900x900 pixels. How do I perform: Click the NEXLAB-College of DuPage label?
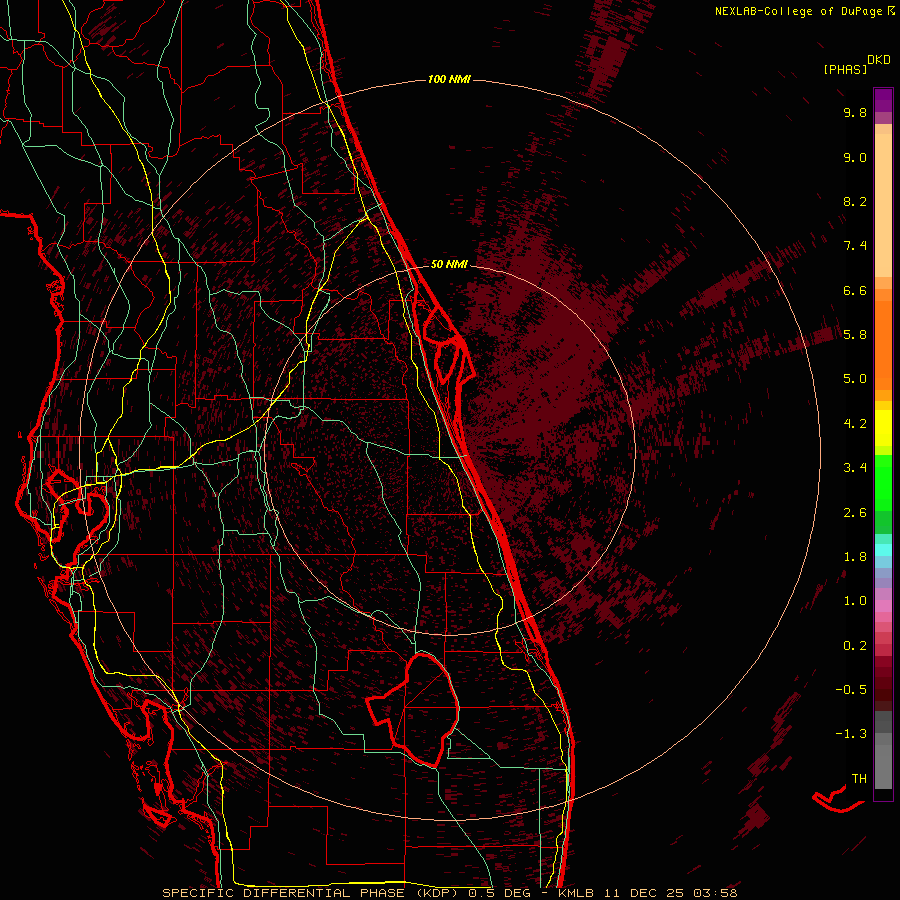798,11
